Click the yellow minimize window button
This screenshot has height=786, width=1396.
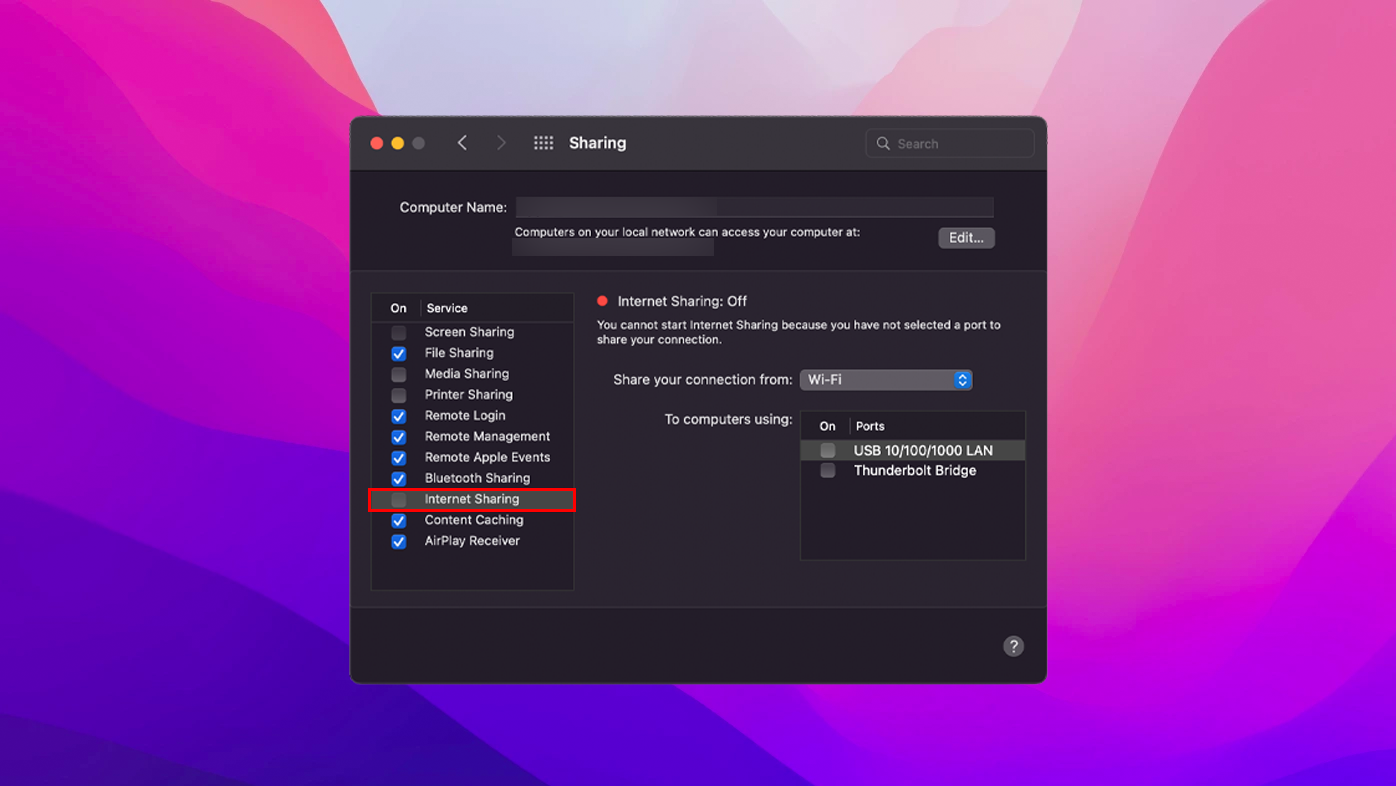coord(398,143)
